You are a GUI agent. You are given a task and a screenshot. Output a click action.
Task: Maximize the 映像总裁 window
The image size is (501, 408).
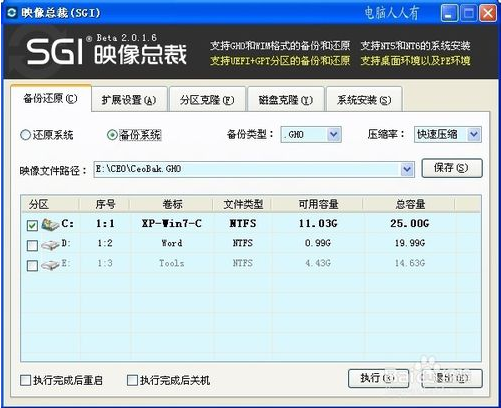[468, 14]
